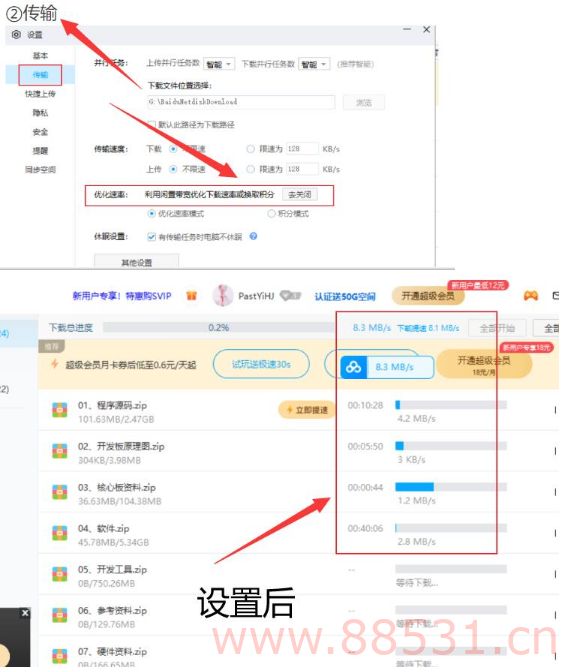Click the 全部开始 button
565x670 pixels.
497,328
